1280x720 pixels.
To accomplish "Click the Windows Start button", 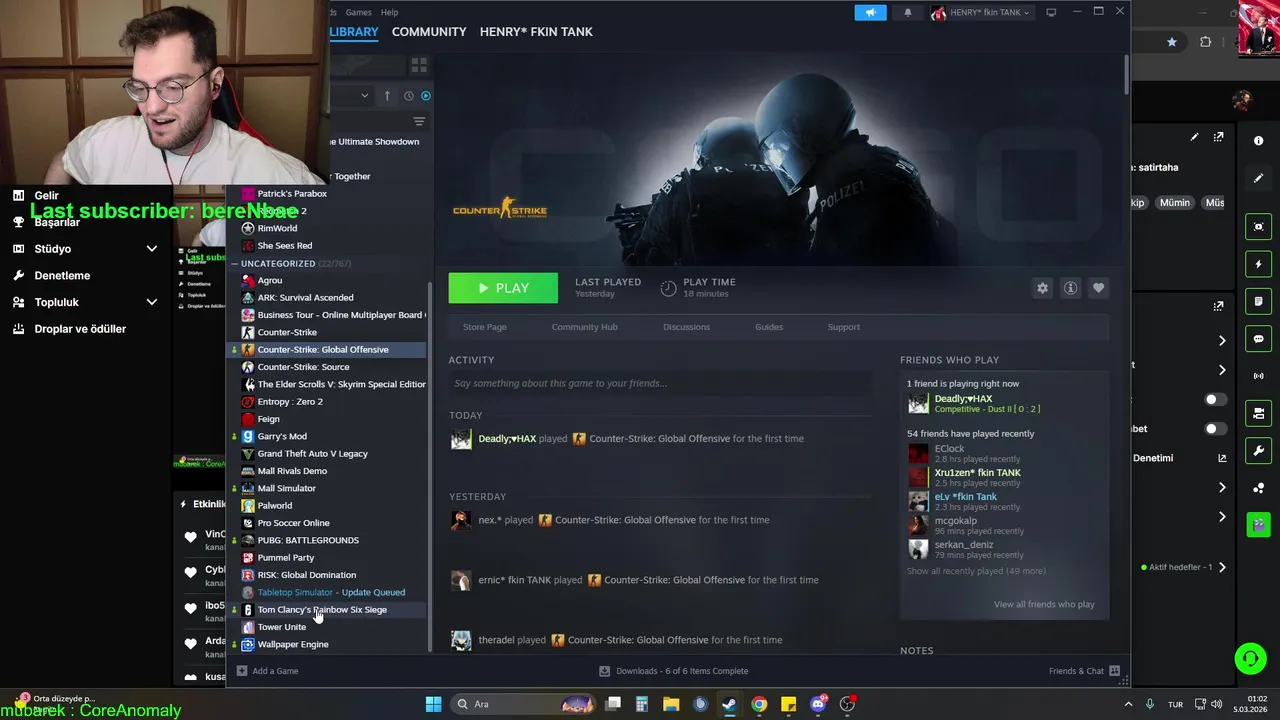I will point(433,704).
